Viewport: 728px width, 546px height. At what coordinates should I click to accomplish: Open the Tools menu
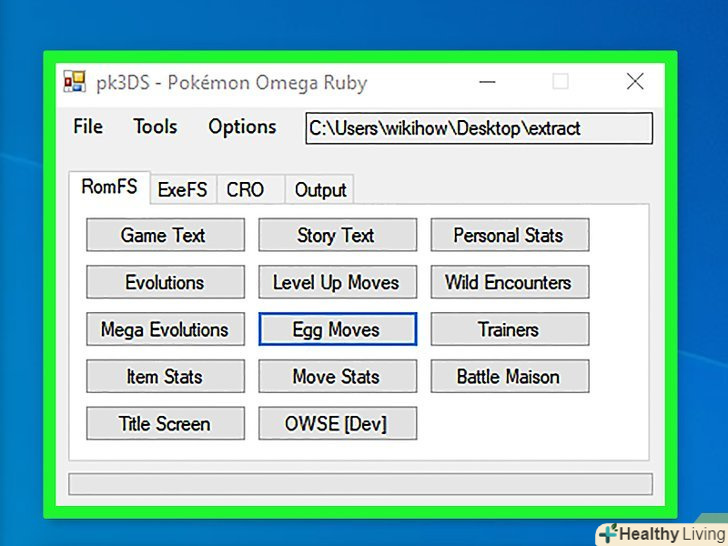click(155, 127)
